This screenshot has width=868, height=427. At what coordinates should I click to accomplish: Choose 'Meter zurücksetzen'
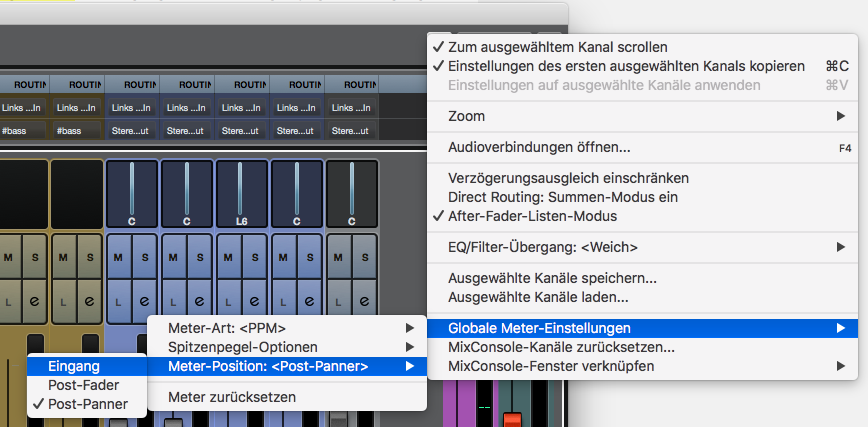click(287, 397)
